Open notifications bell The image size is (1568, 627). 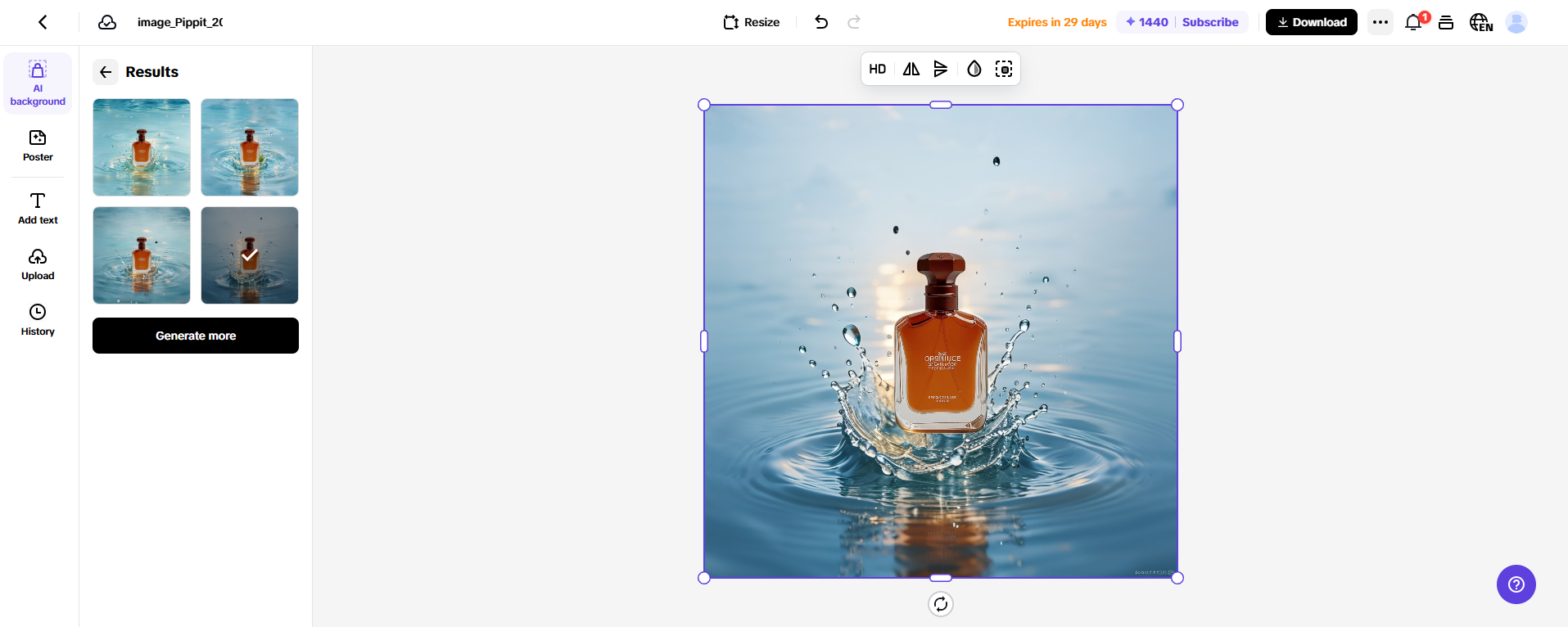click(1414, 22)
